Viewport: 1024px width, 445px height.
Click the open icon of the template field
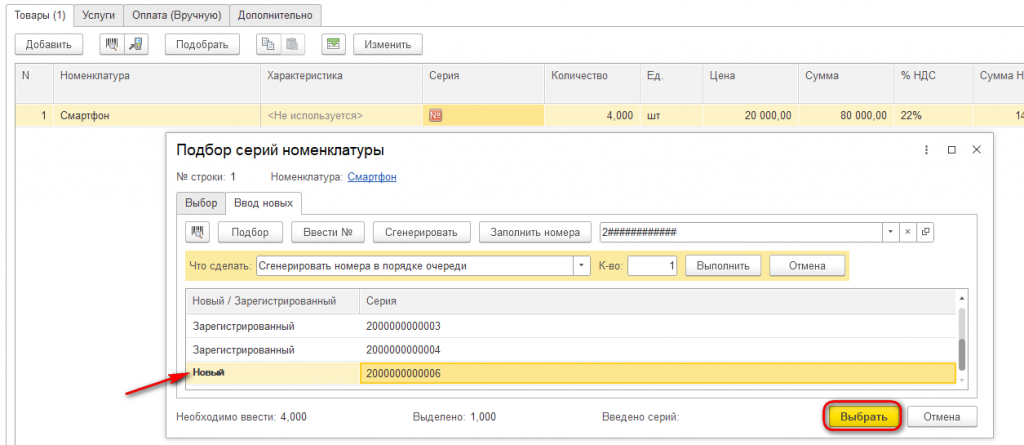pyautogui.click(x=925, y=232)
